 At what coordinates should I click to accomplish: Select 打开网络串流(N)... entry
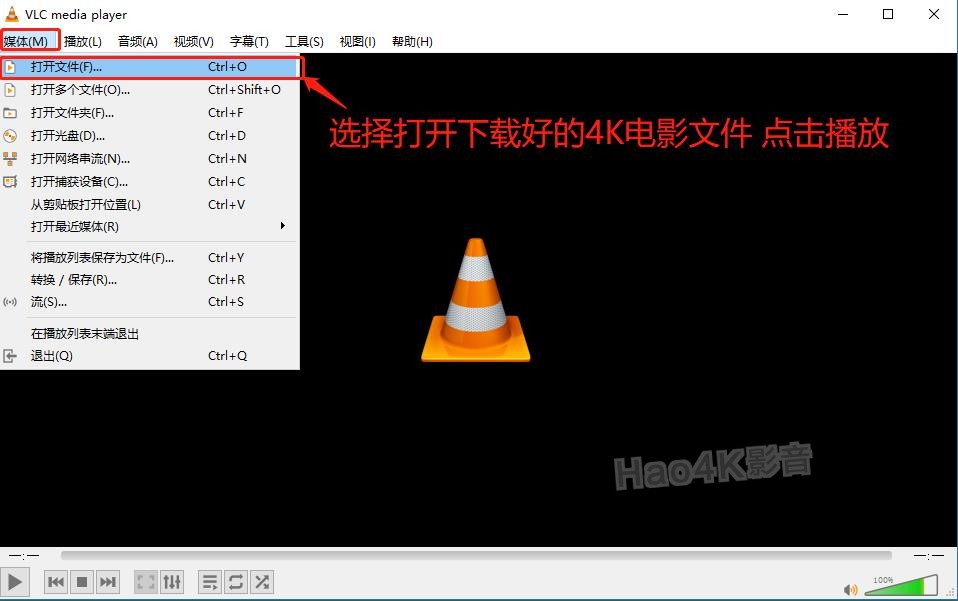point(150,159)
